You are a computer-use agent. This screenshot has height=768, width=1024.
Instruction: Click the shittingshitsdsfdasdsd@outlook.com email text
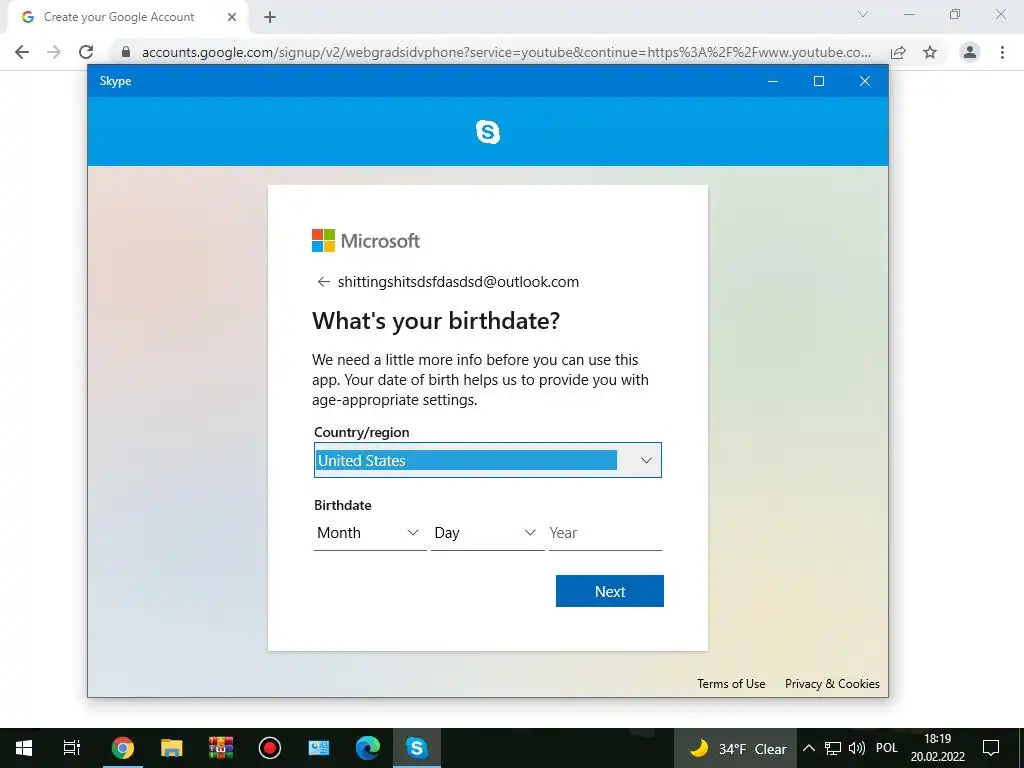click(x=458, y=281)
